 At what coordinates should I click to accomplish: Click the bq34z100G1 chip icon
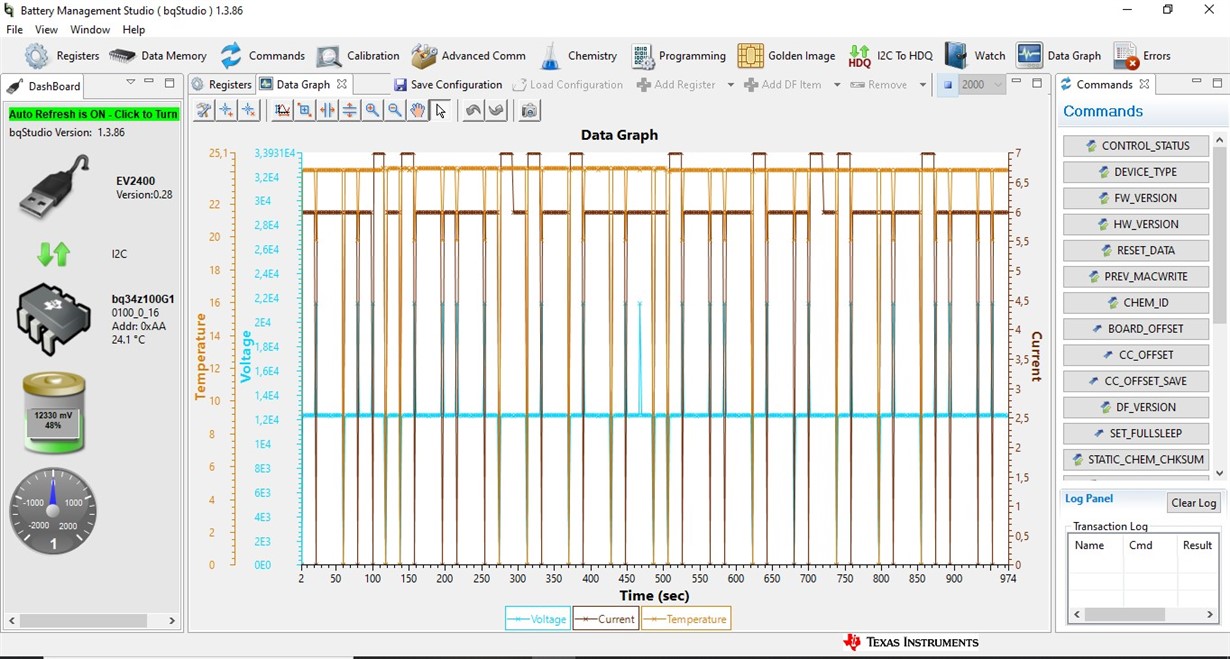tap(54, 319)
